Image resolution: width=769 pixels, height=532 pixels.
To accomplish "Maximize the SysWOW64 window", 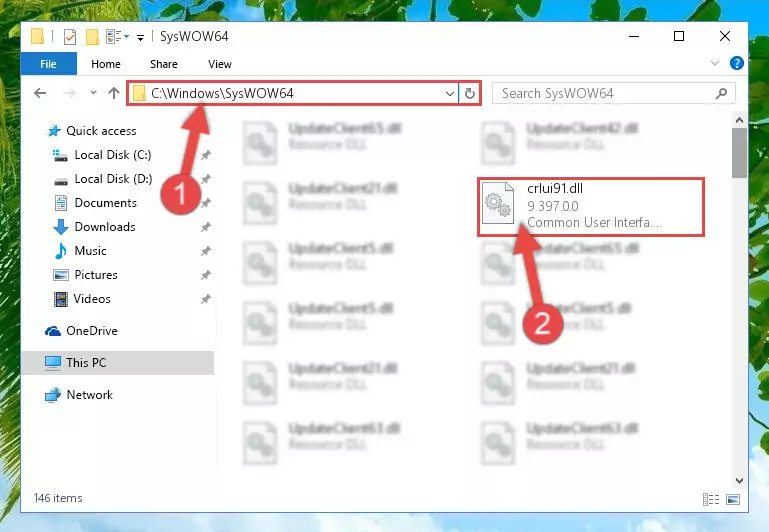I will 679,36.
